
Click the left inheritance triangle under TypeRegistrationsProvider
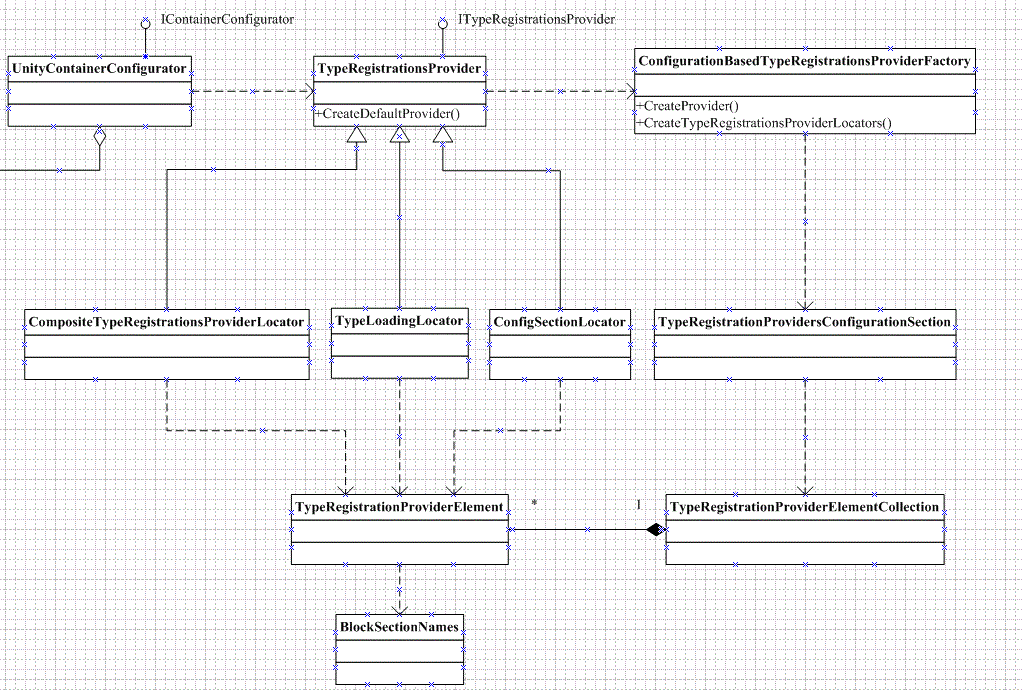357,134
